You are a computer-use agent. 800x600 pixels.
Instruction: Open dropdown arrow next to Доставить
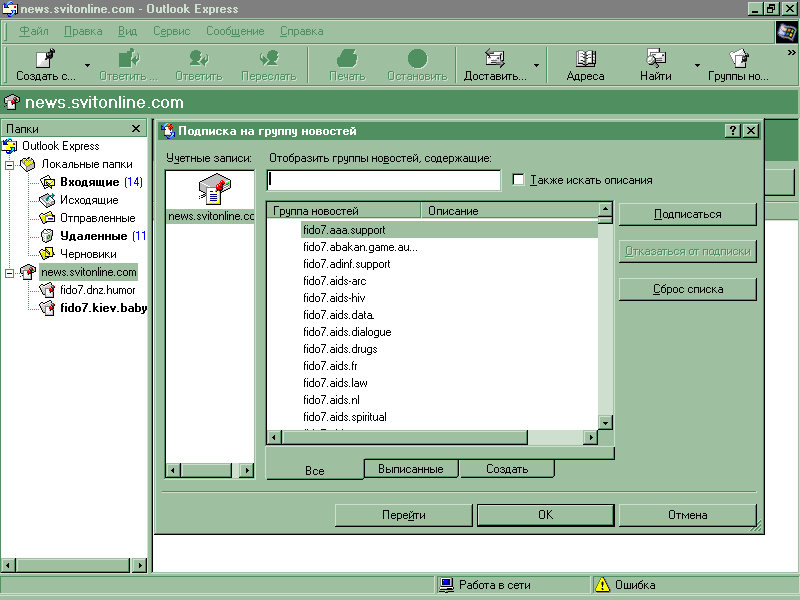537,66
